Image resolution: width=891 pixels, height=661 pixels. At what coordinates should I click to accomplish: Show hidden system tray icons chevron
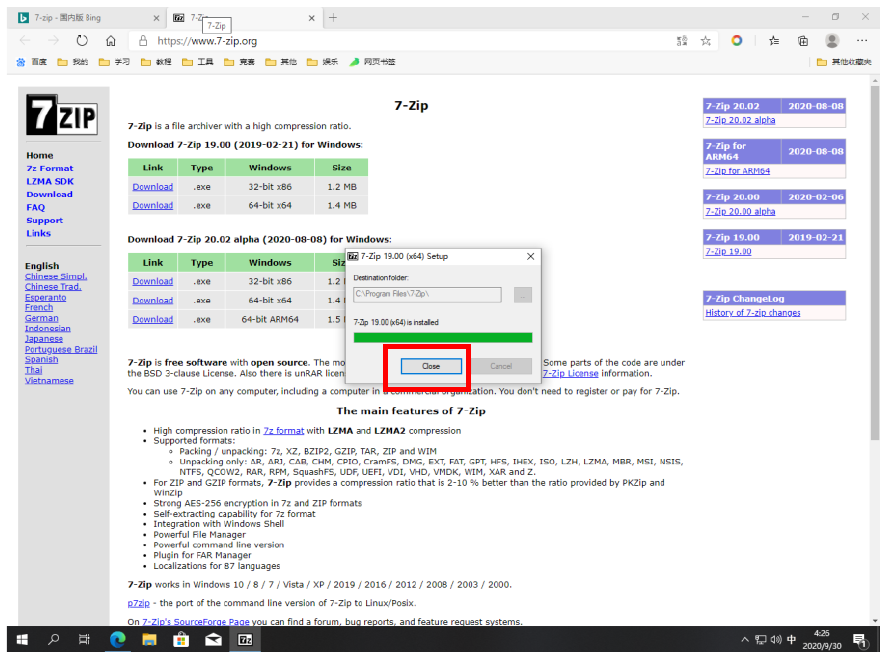point(745,640)
